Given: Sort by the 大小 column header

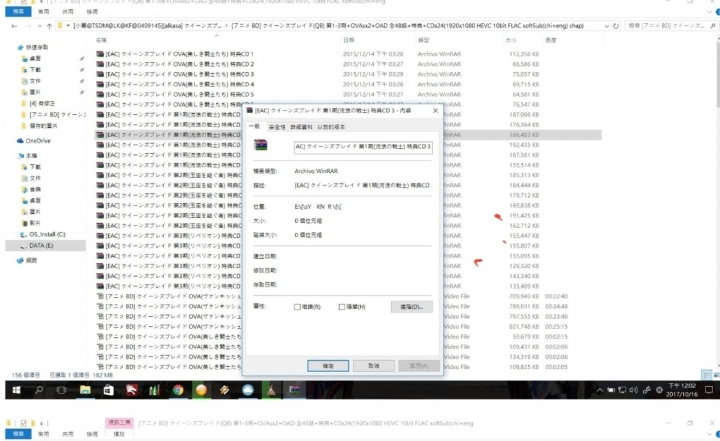Looking at the screenshot, I should pyautogui.click(x=511, y=40).
